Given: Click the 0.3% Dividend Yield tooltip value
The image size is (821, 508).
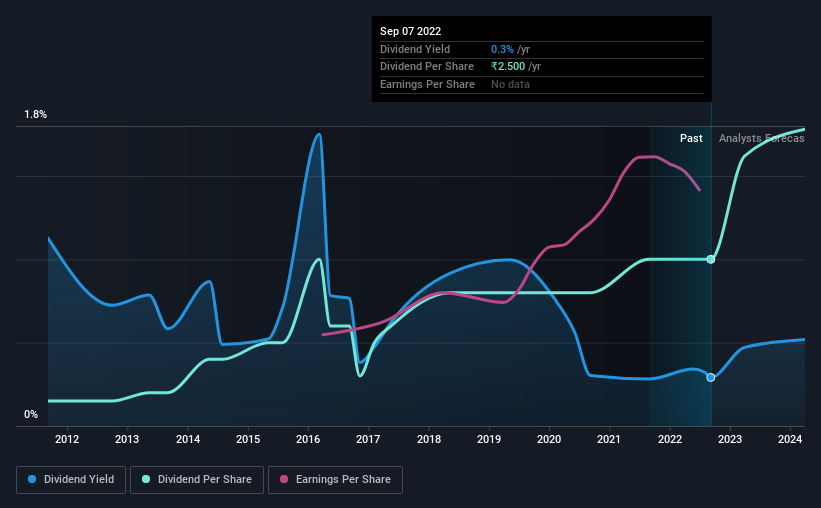Looking at the screenshot, I should coord(502,49).
